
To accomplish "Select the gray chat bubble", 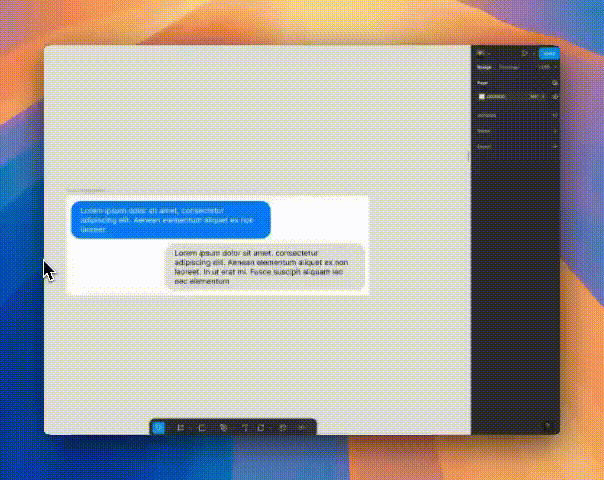I will click(265, 267).
